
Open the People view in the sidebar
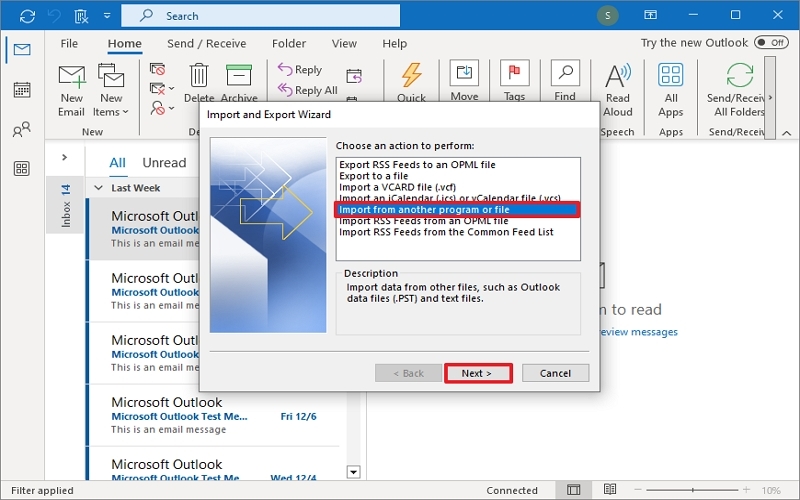pos(22,130)
